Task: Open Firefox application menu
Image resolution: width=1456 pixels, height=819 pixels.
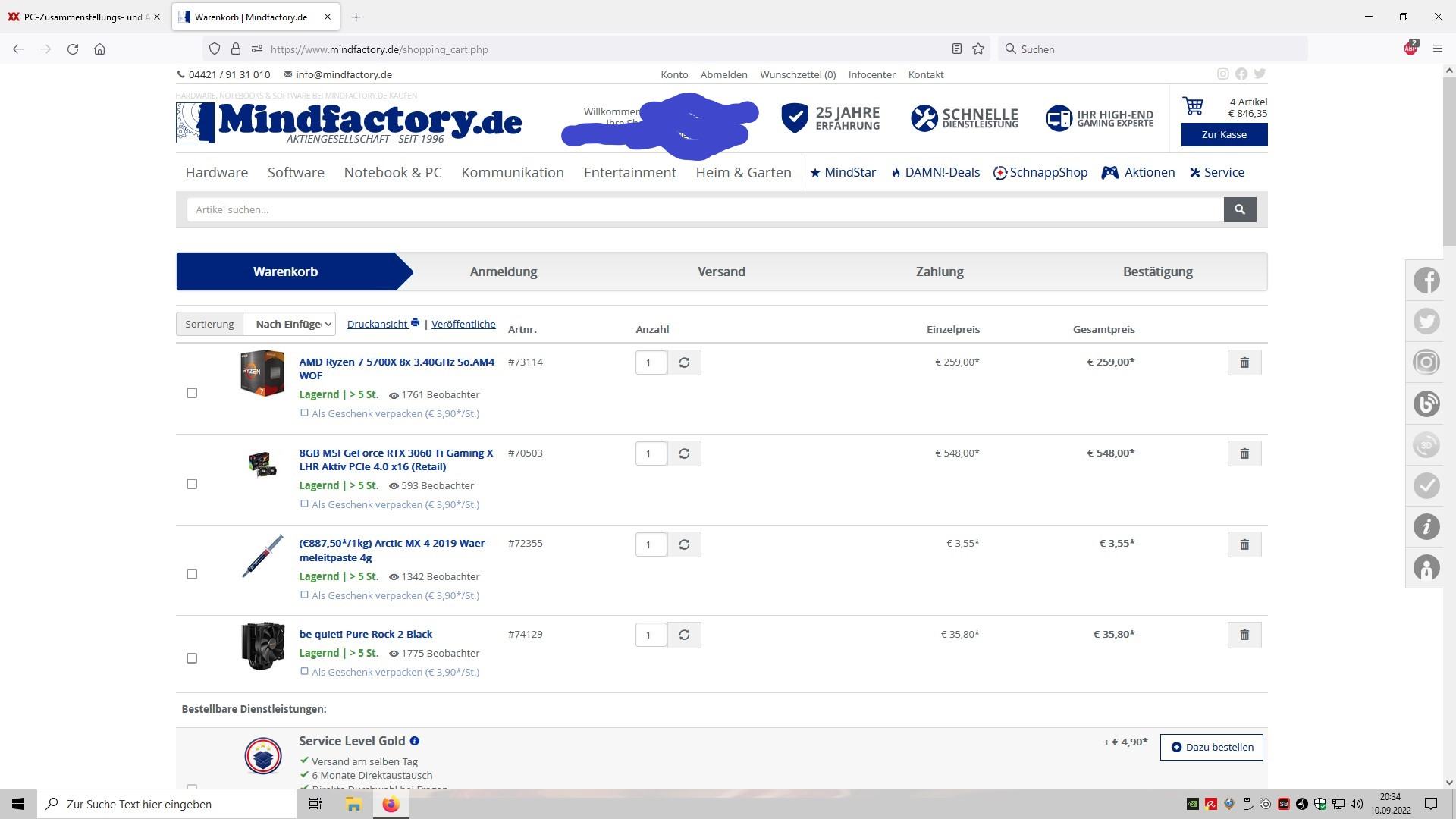Action: tap(1437, 49)
